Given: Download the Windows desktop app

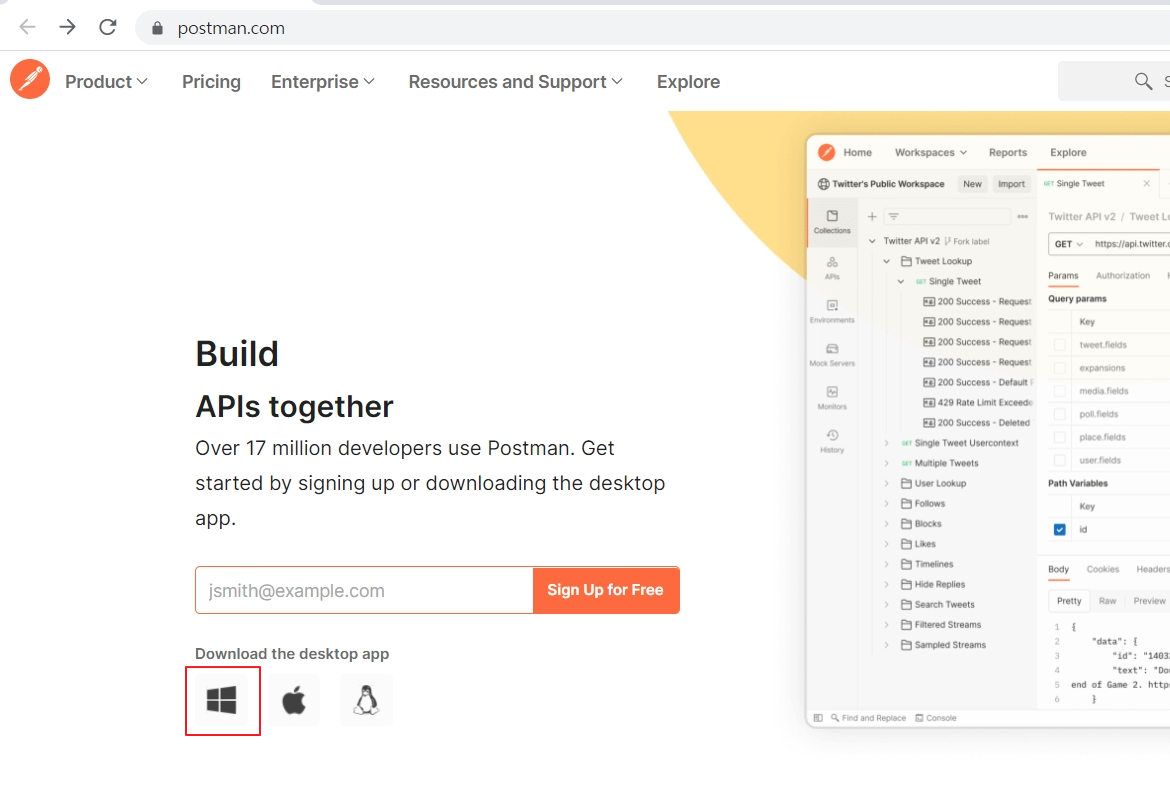Looking at the screenshot, I should point(222,700).
